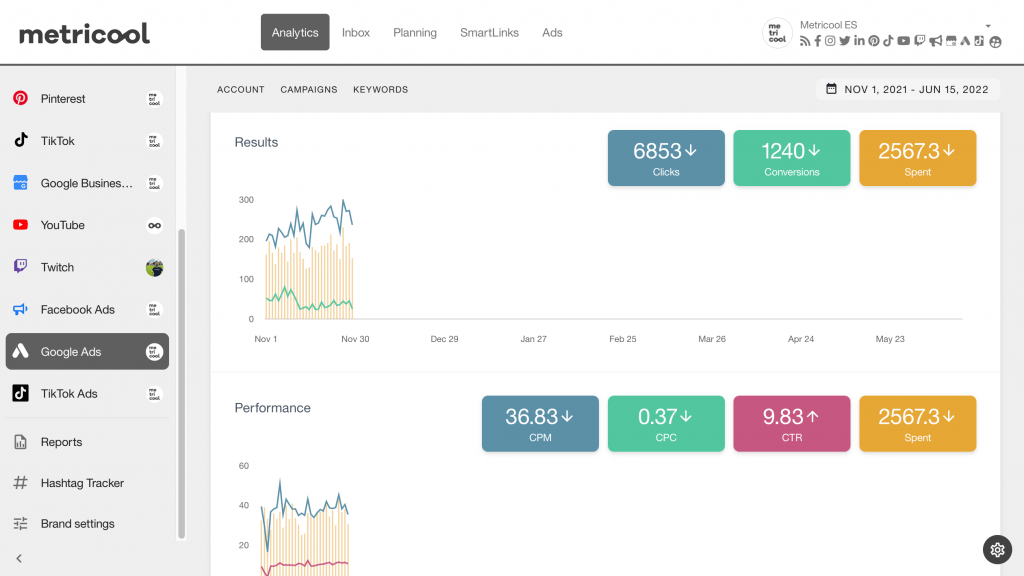Click the Performance section heading
Viewport: 1024px width, 576px height.
point(272,408)
